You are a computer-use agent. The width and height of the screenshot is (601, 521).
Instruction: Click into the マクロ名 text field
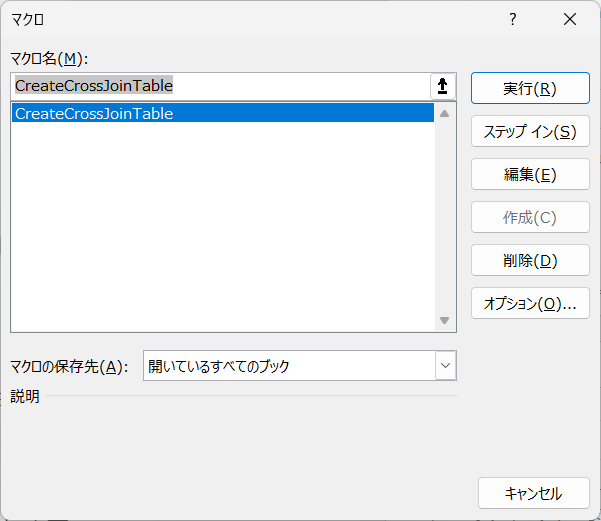[222, 86]
